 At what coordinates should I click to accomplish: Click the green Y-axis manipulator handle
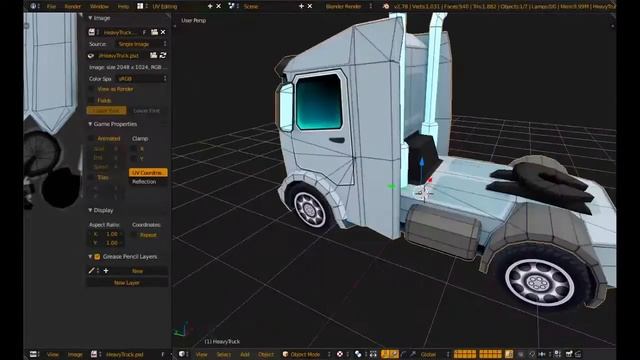coord(391,186)
